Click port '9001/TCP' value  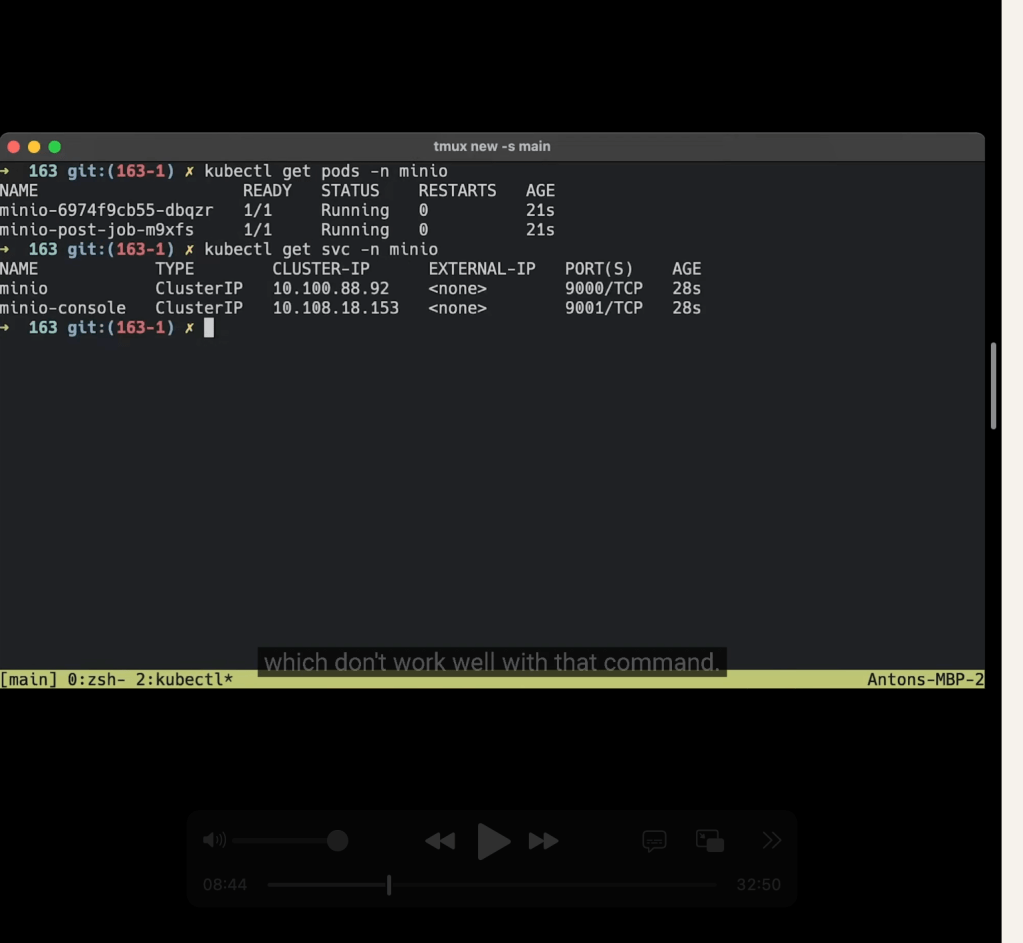pyautogui.click(x=603, y=308)
